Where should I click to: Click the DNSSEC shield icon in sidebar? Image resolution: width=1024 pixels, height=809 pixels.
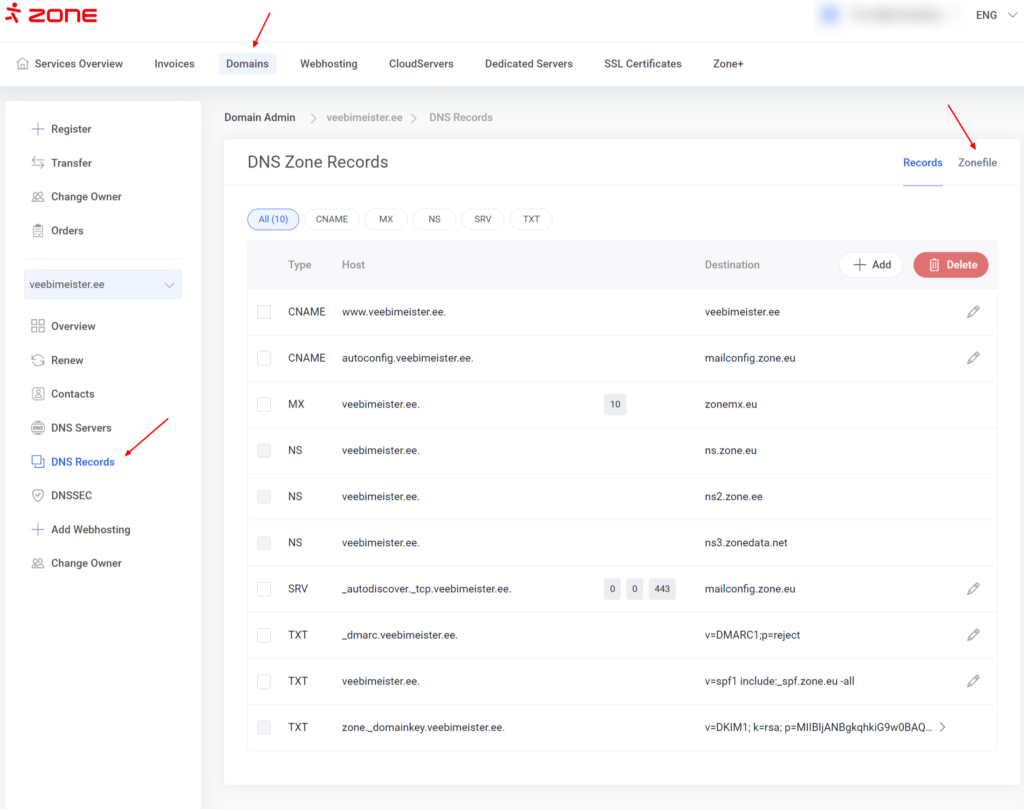coord(38,496)
